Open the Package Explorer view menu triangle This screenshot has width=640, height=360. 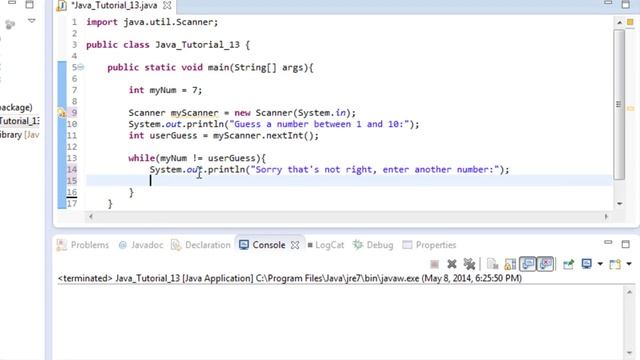point(31,21)
